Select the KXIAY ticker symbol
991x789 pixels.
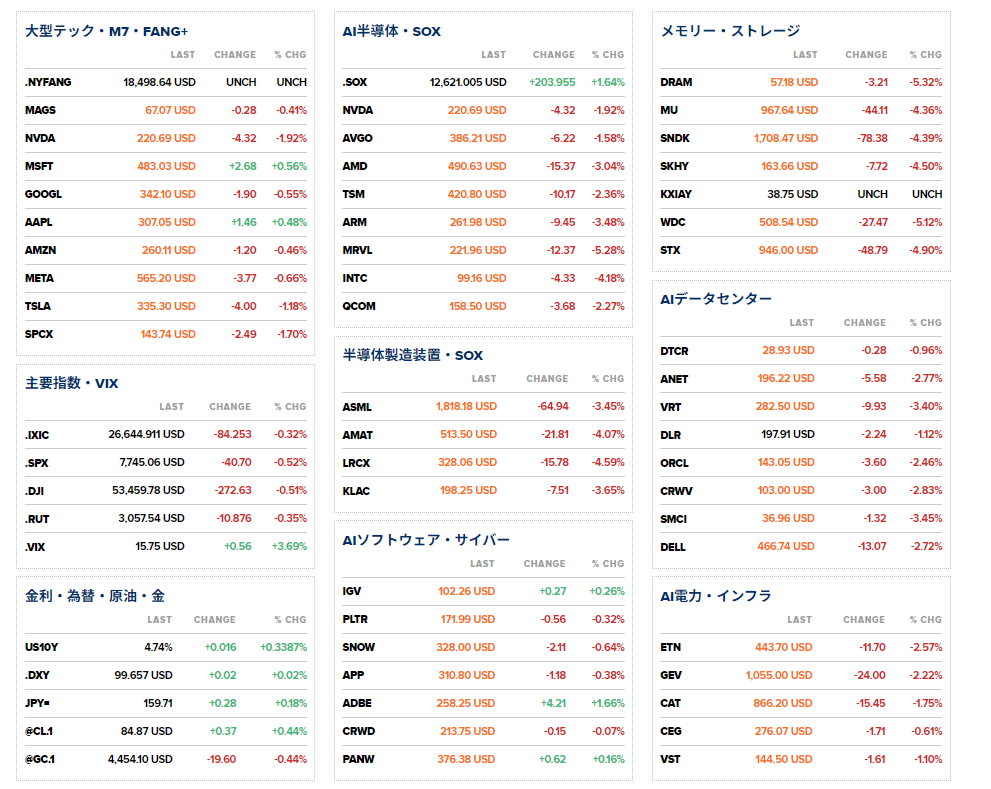click(676, 194)
